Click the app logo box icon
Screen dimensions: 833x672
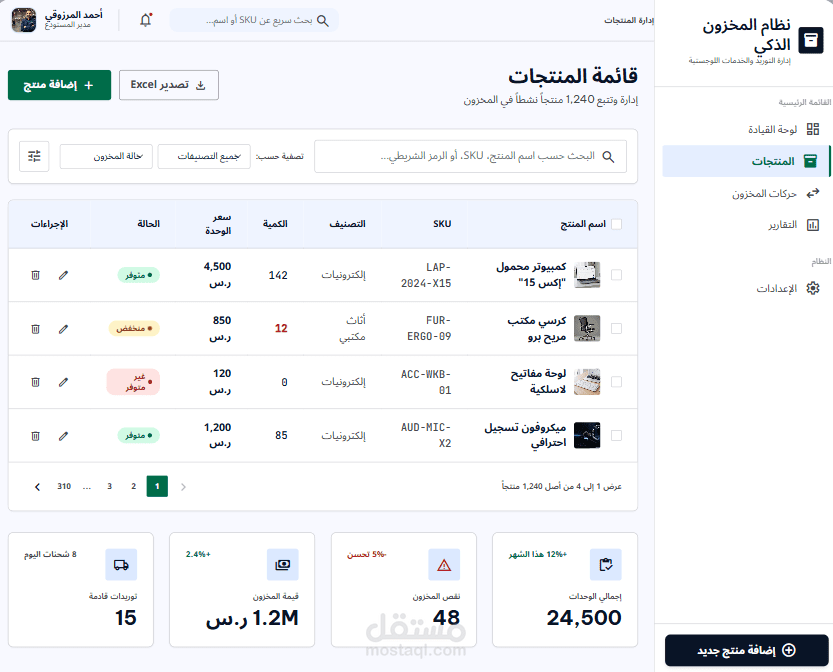(x=811, y=40)
